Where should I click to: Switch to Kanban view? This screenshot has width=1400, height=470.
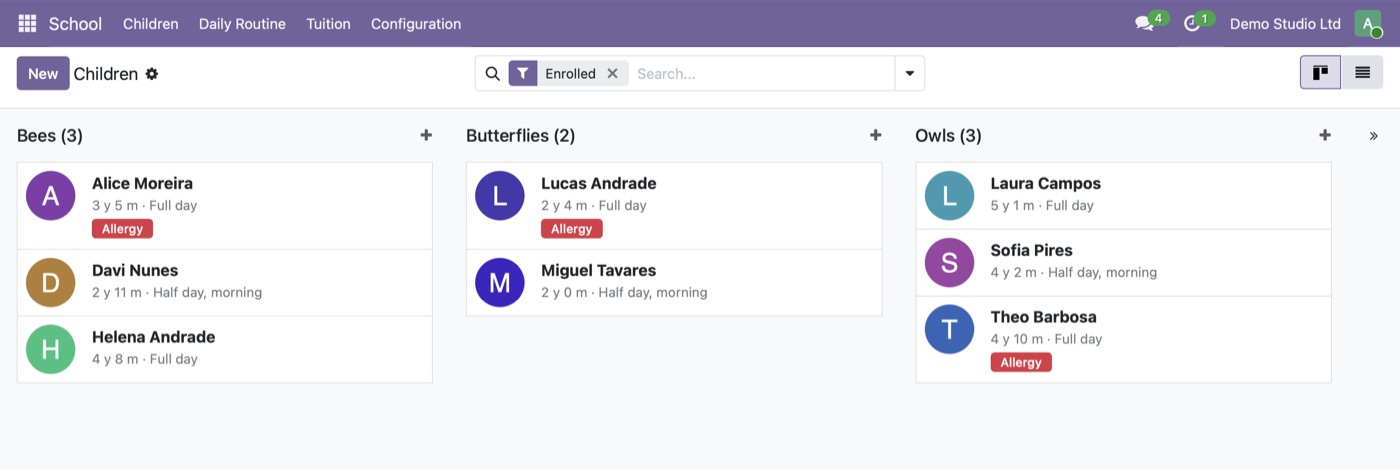coord(1320,72)
